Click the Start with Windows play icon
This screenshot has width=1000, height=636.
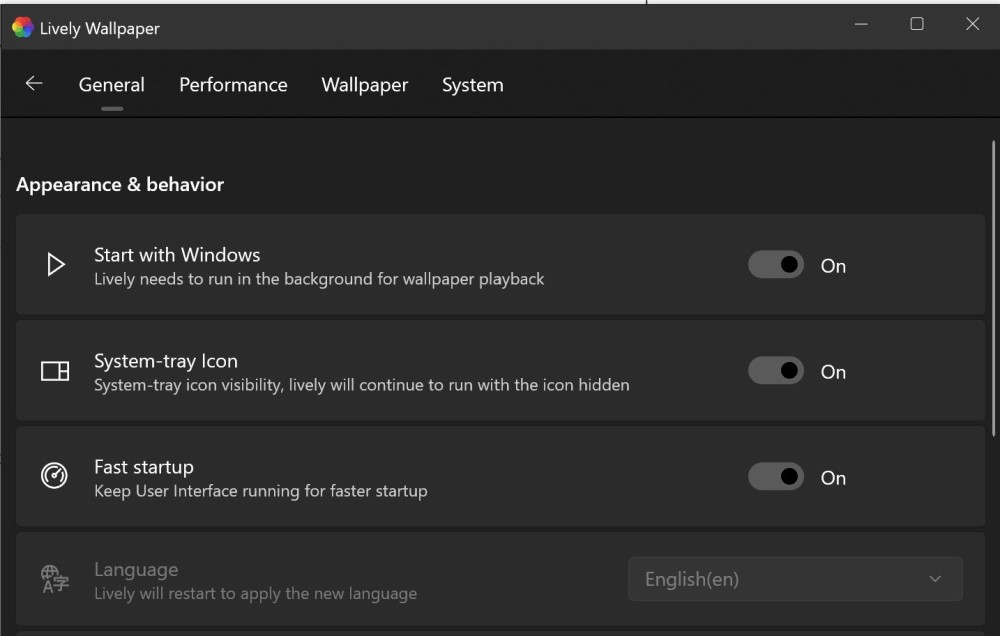coord(56,265)
